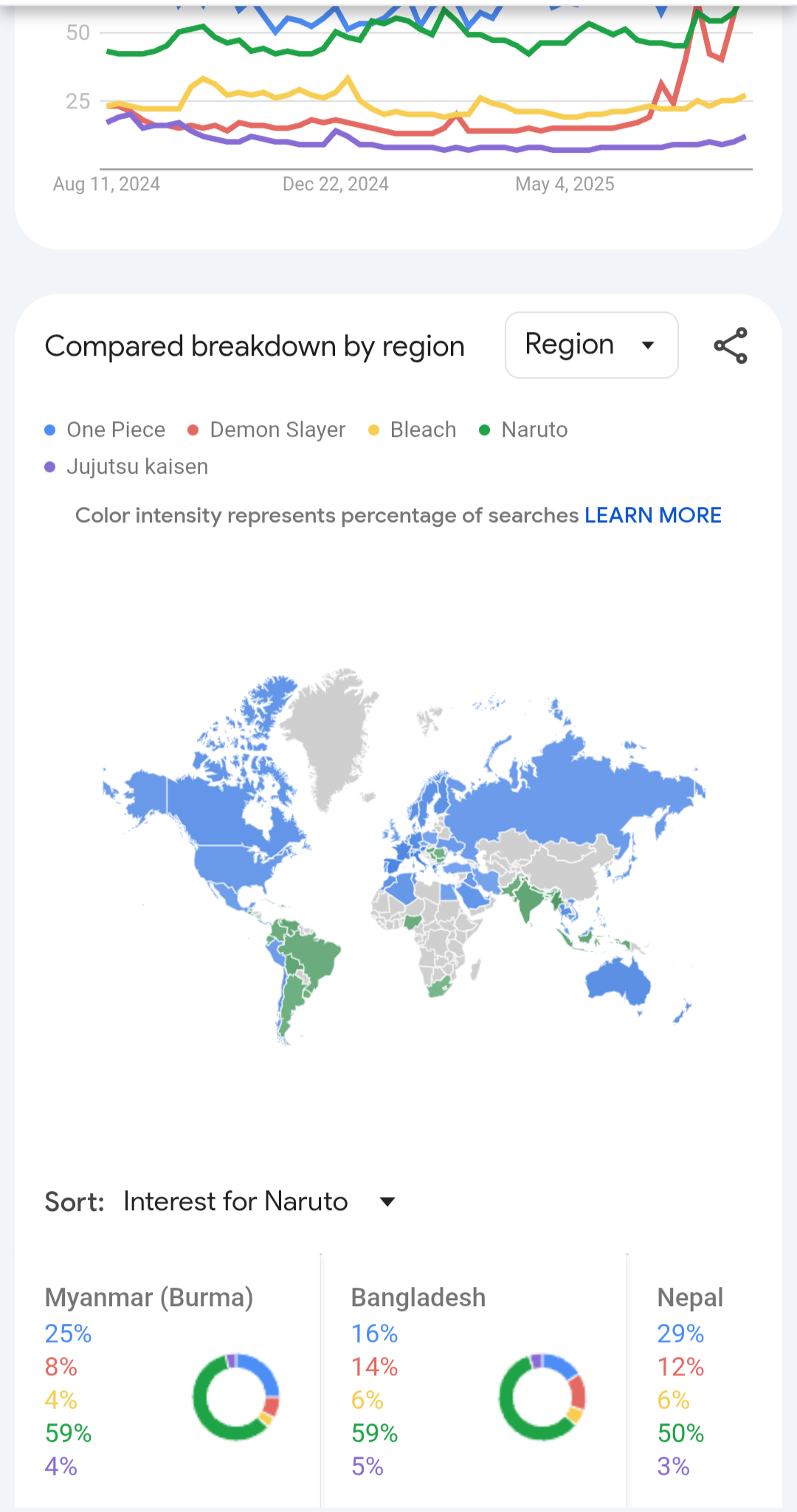Click the Naruto green legend dot
The width and height of the screenshot is (797, 1512).
(x=485, y=430)
